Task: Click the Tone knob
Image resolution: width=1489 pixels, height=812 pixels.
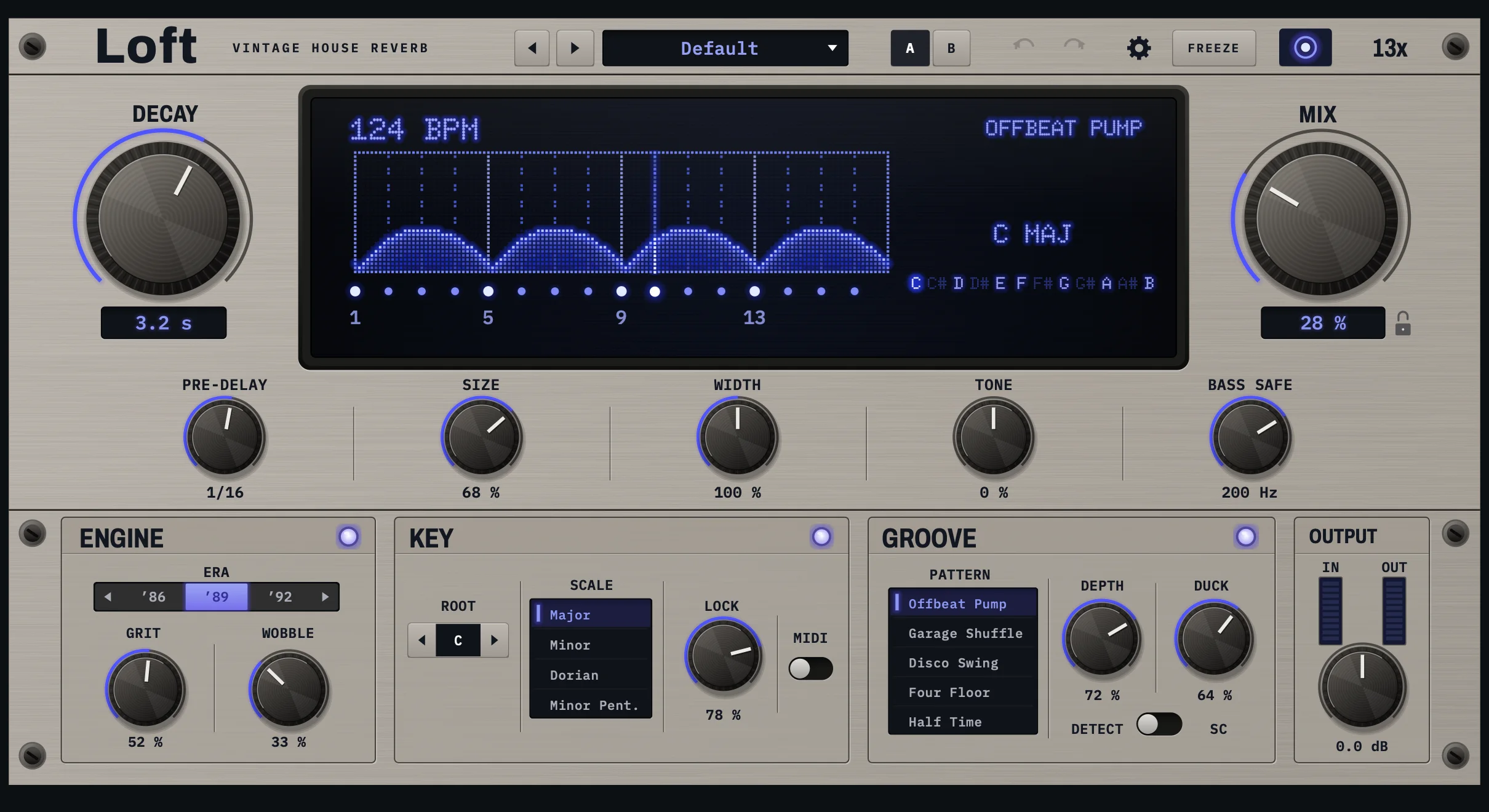Action: click(x=993, y=437)
